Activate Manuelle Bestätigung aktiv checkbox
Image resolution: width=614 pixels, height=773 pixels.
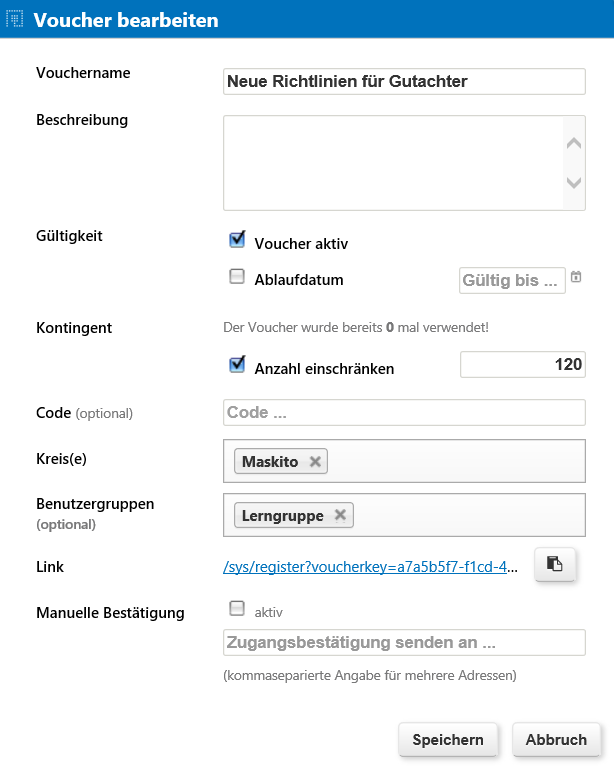coord(237,609)
